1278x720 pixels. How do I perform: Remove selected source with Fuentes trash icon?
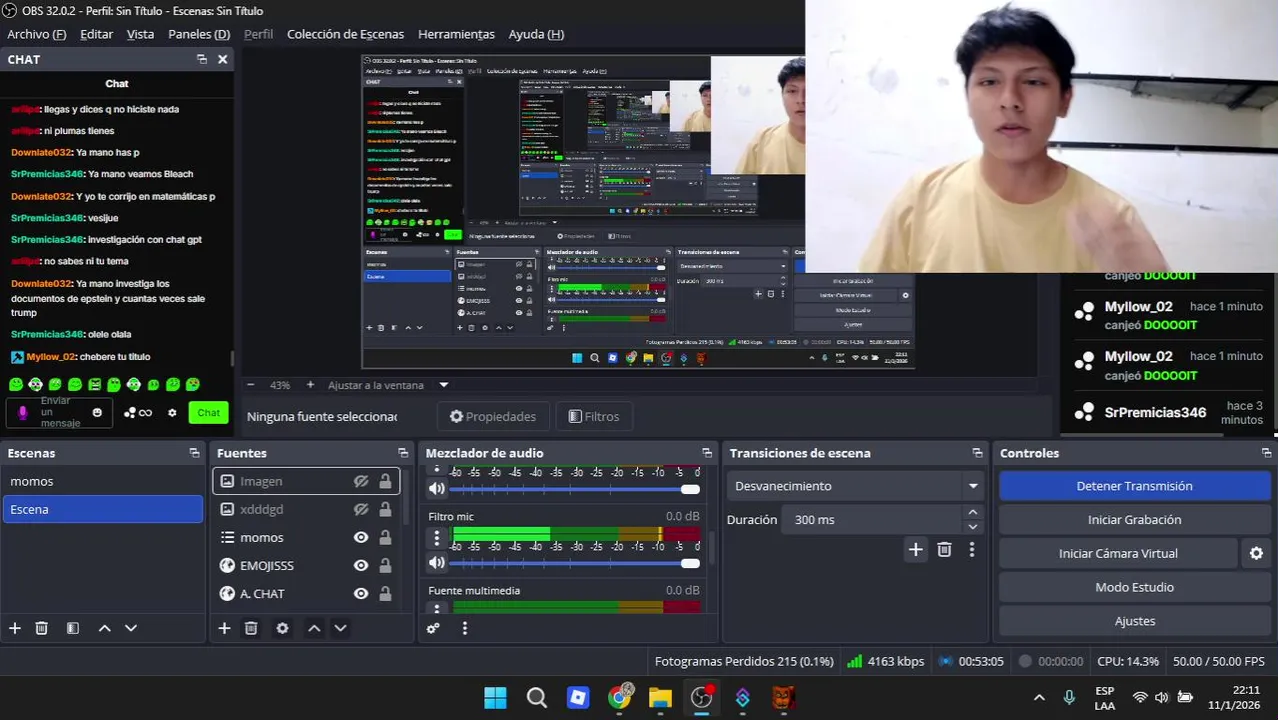click(x=251, y=628)
